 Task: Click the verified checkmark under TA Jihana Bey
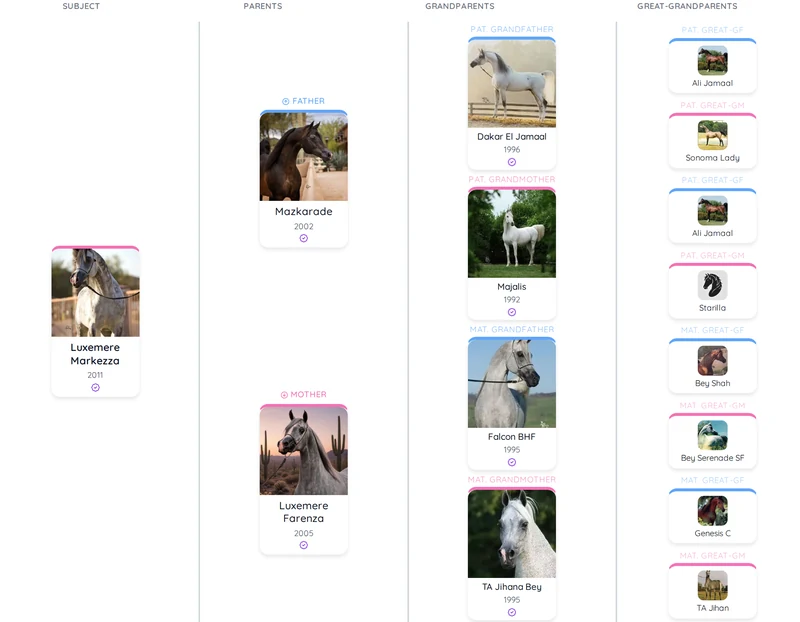512,612
